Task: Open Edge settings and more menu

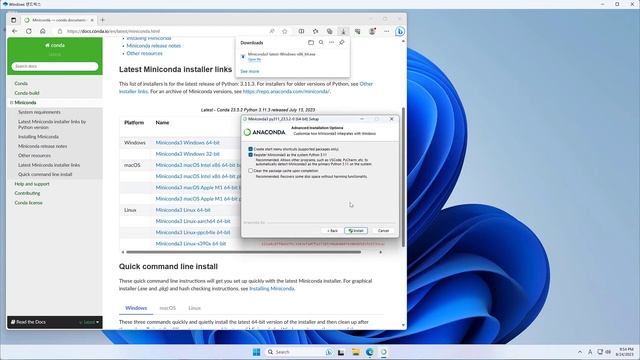Action: click(x=386, y=31)
